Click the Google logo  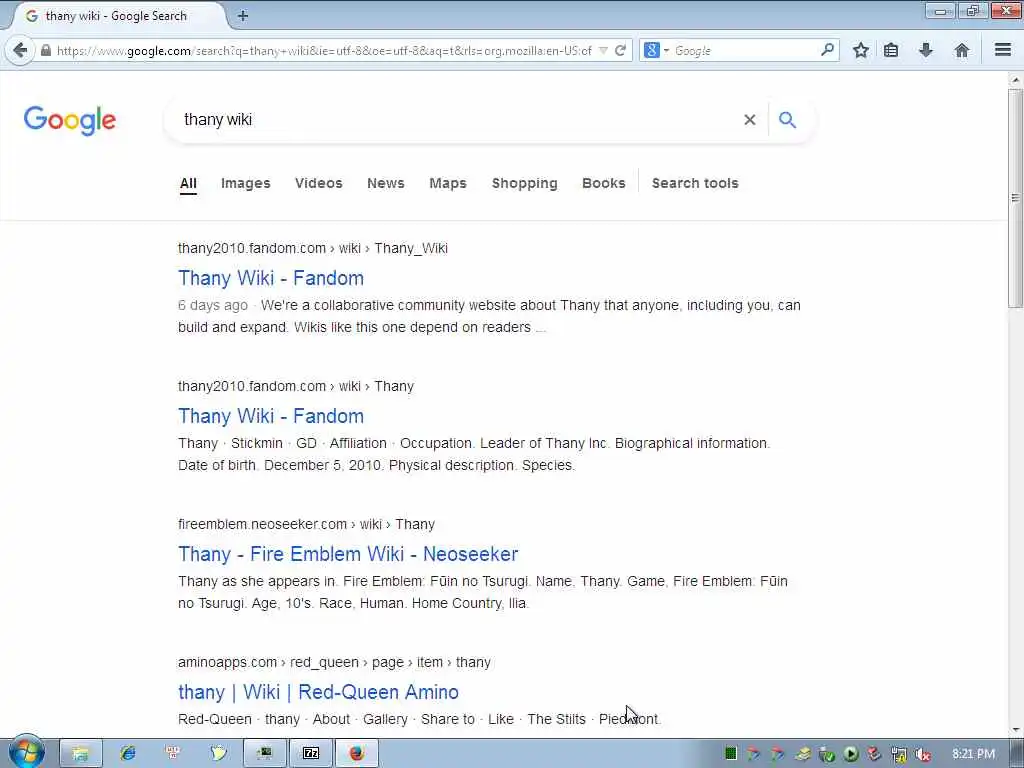[x=70, y=120]
